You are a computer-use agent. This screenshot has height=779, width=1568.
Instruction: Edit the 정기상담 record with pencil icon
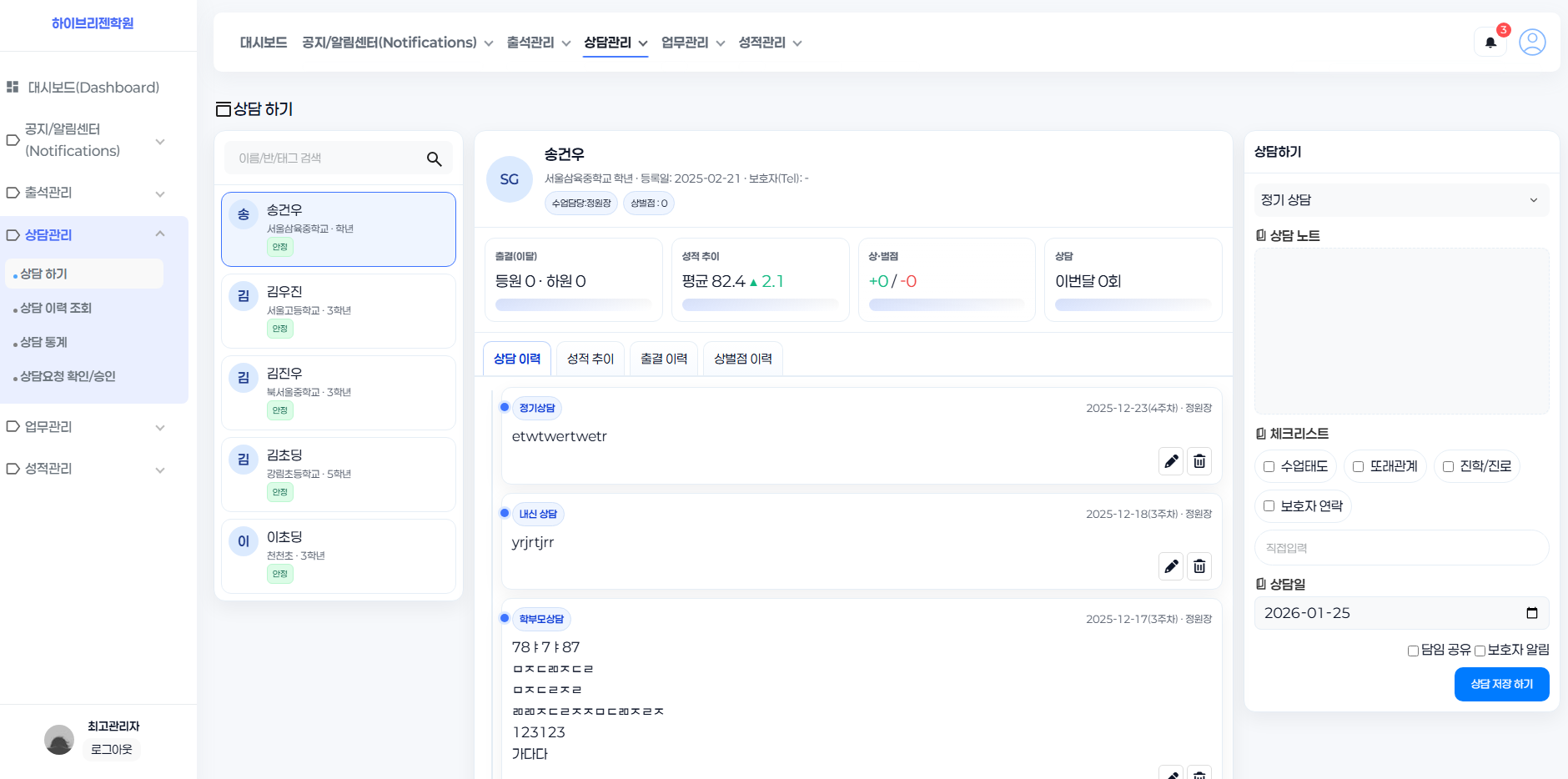pos(1171,461)
